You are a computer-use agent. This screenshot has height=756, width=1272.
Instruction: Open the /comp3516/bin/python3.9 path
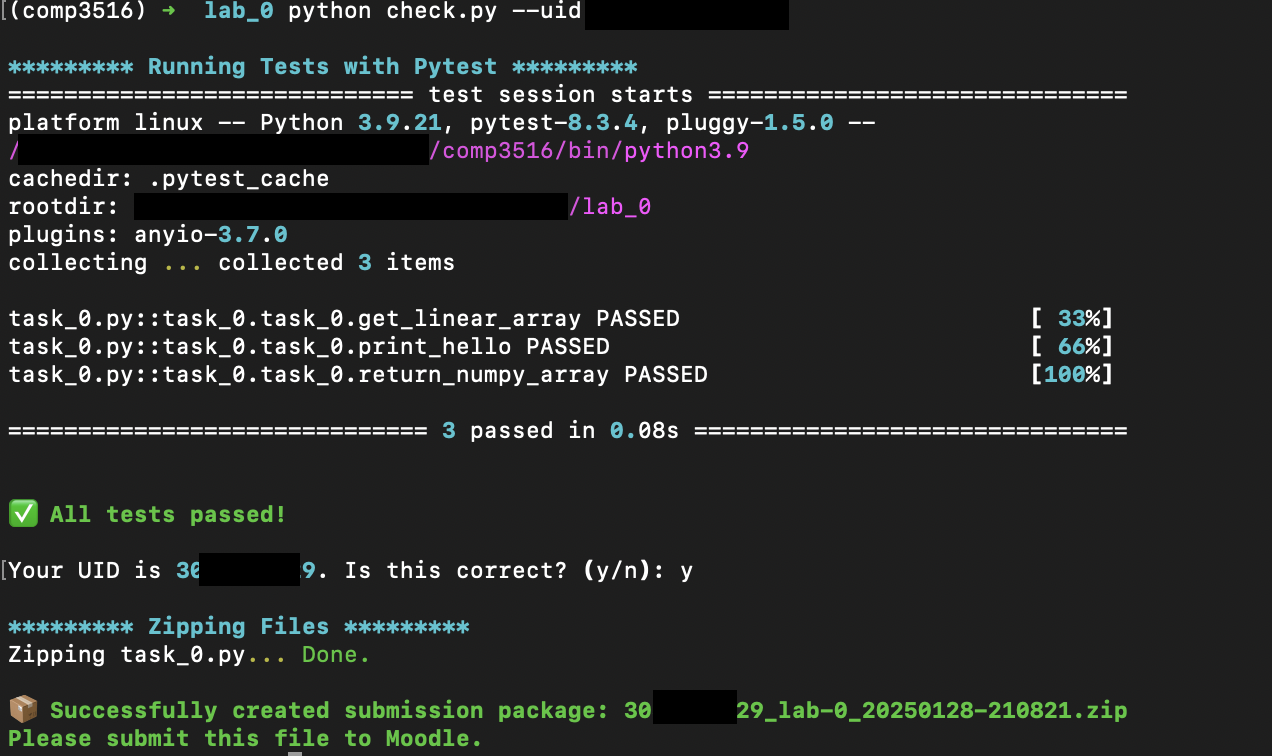[x=589, y=151]
